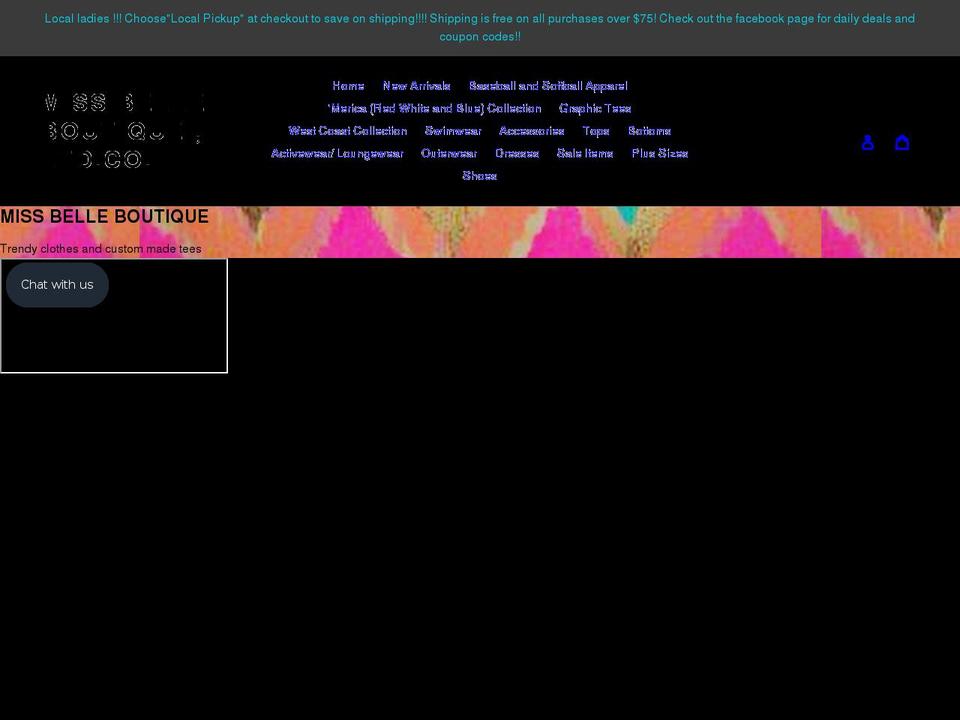Open the Activewear/Loungewear collection
Screen dimensions: 960x720
click(x=336, y=153)
